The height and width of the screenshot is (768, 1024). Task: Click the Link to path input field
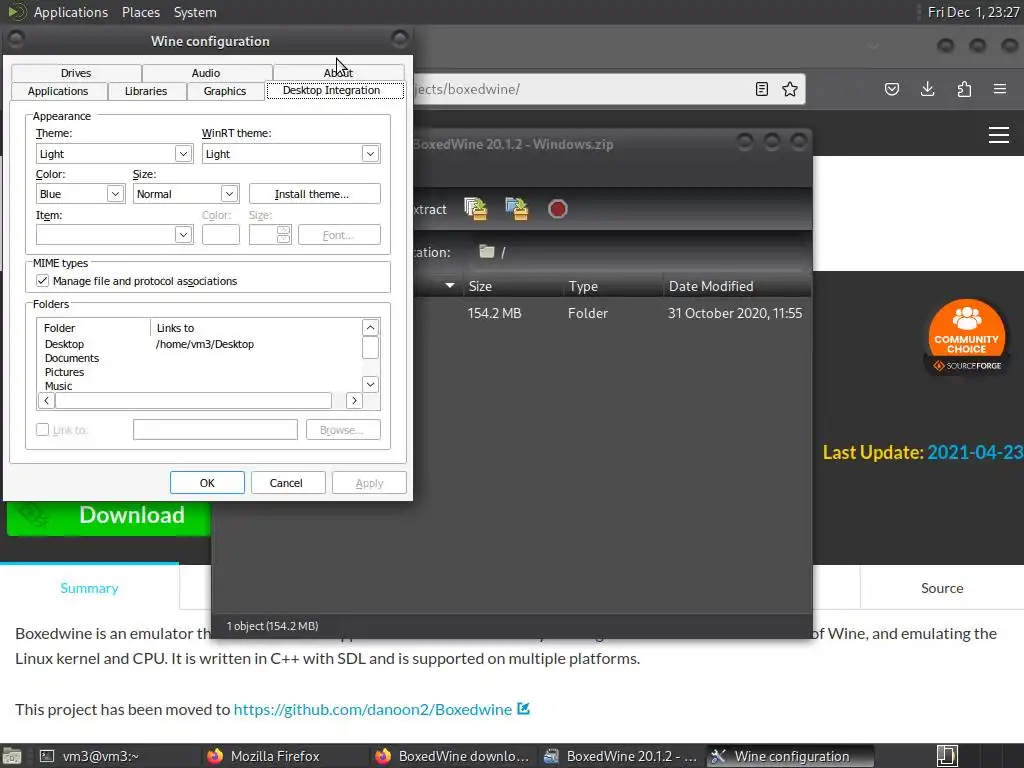click(215, 430)
